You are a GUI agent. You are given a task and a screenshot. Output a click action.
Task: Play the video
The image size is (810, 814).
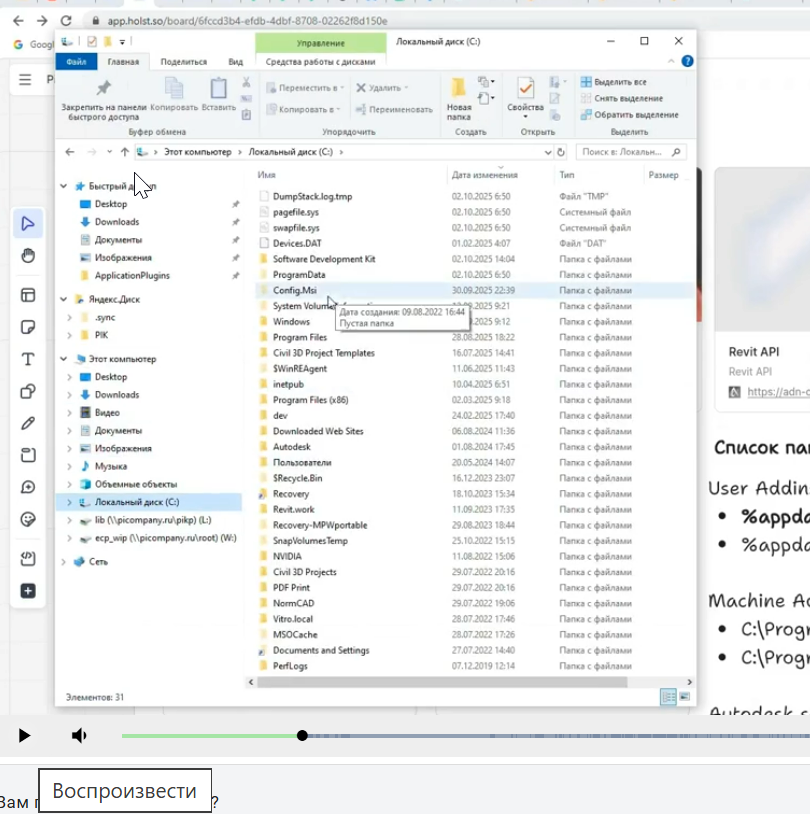point(24,735)
